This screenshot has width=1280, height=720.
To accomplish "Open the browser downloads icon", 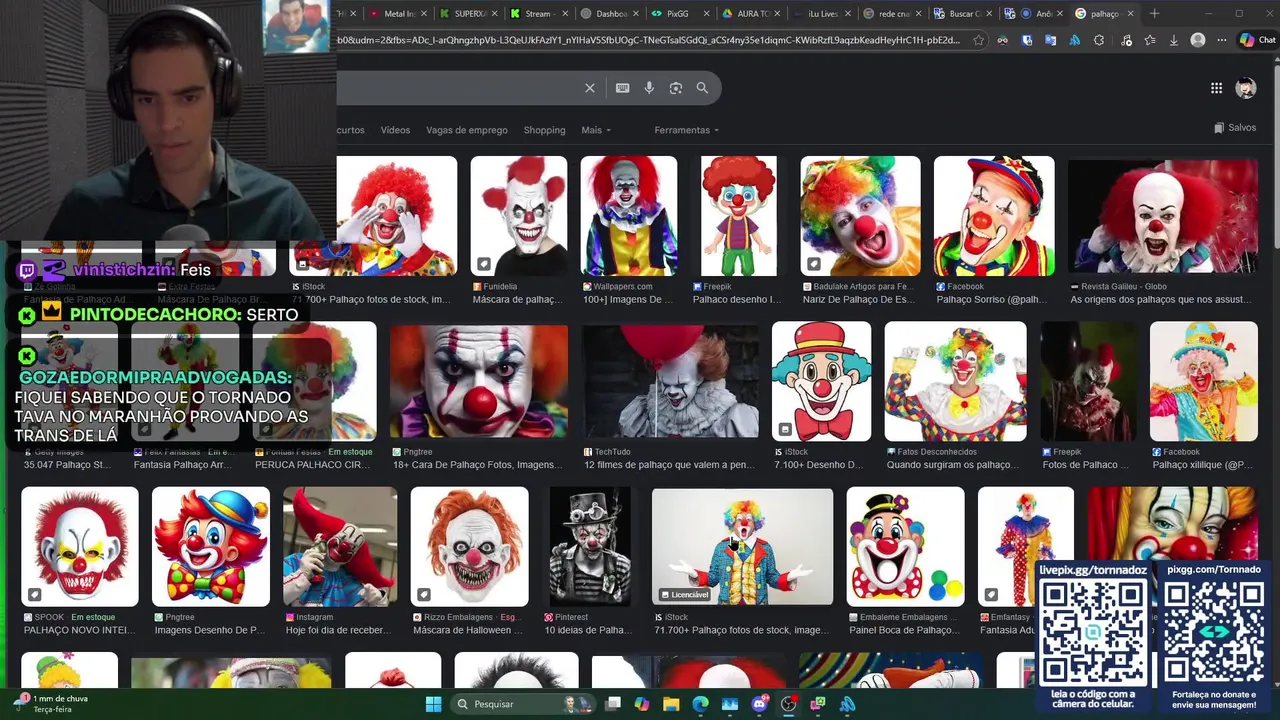I will coord(1174,40).
